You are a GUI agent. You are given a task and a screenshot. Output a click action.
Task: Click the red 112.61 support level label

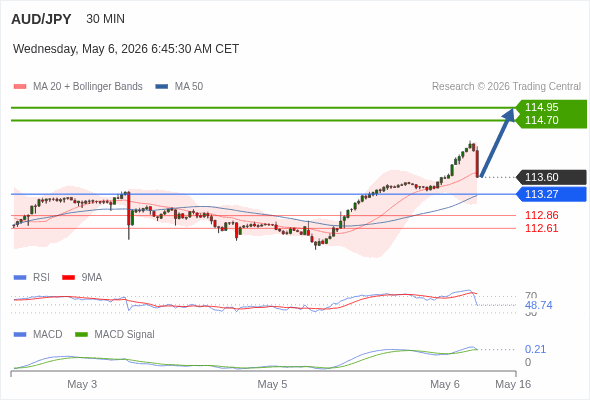(x=542, y=228)
